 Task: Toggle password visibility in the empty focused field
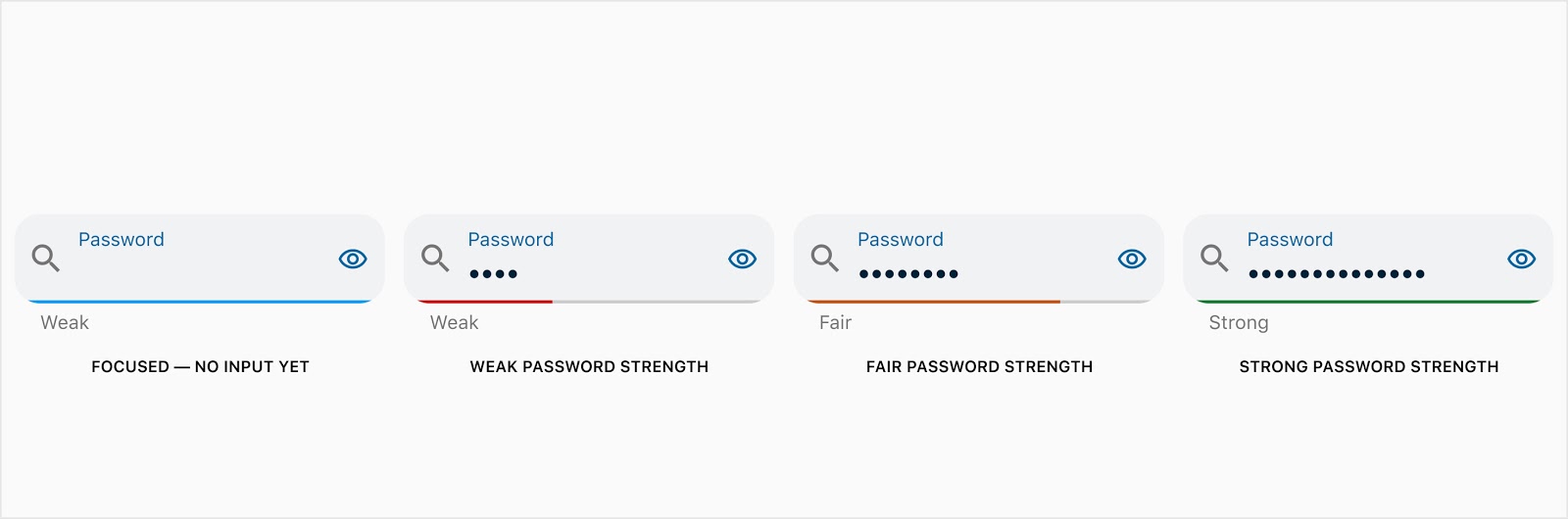click(x=353, y=259)
